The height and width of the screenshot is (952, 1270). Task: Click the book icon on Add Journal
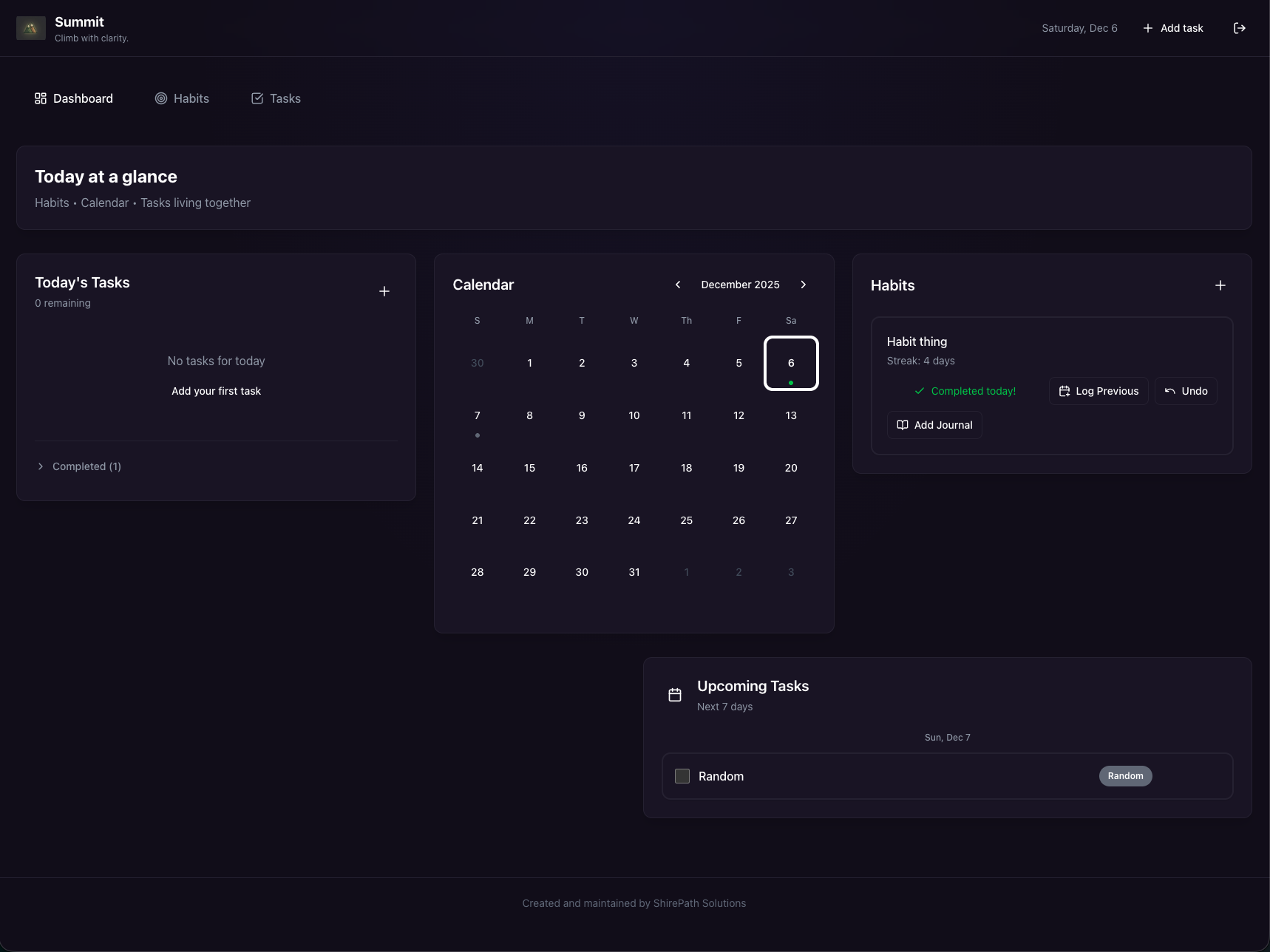902,425
